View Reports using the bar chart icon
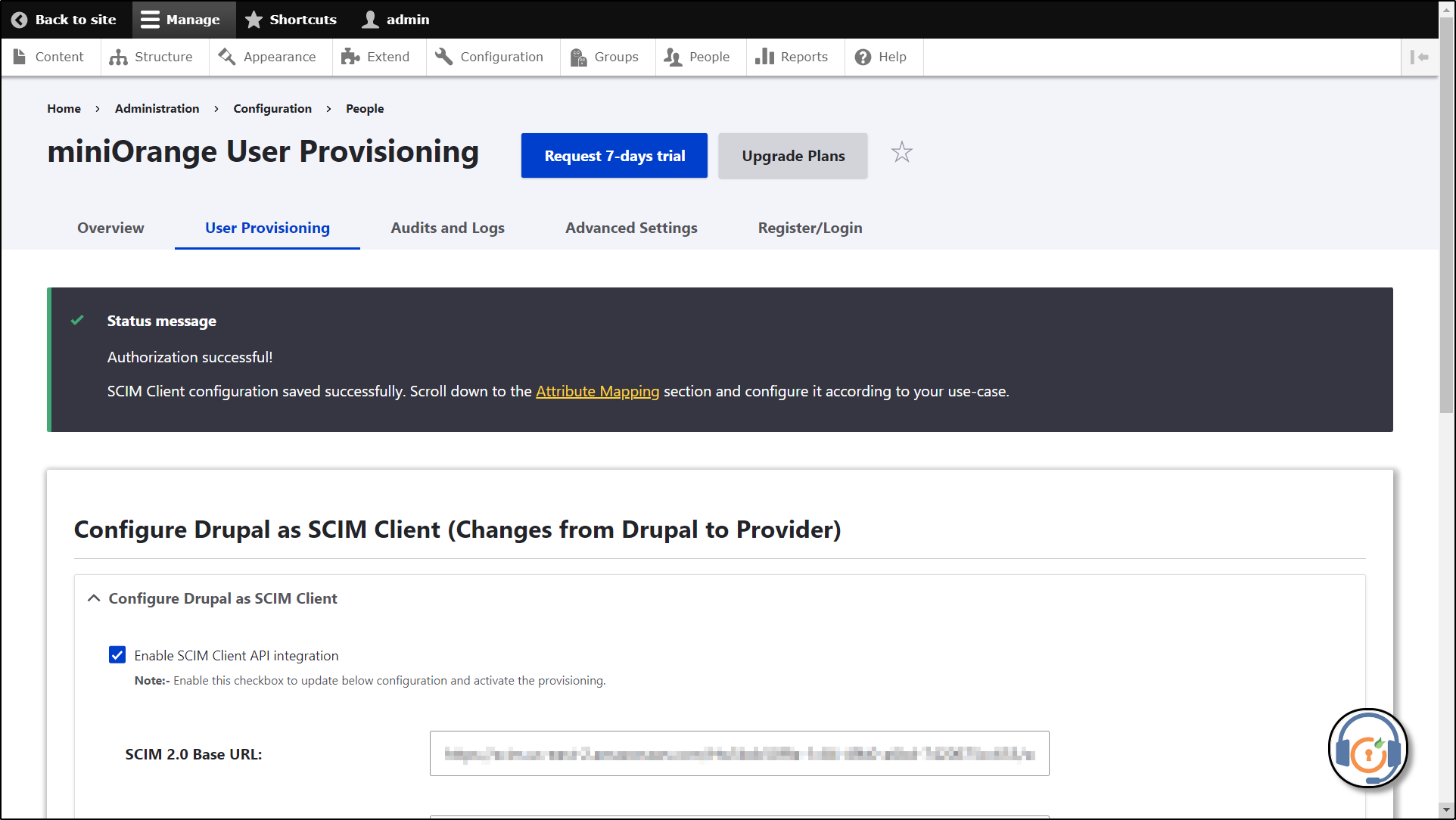Screen dimensions: 1456x820 tap(764, 57)
